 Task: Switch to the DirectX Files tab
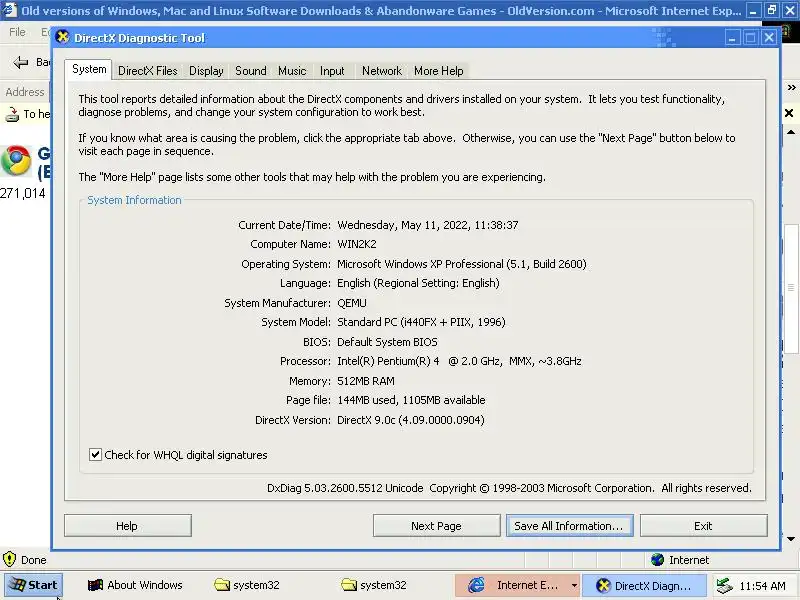[x=147, y=71]
